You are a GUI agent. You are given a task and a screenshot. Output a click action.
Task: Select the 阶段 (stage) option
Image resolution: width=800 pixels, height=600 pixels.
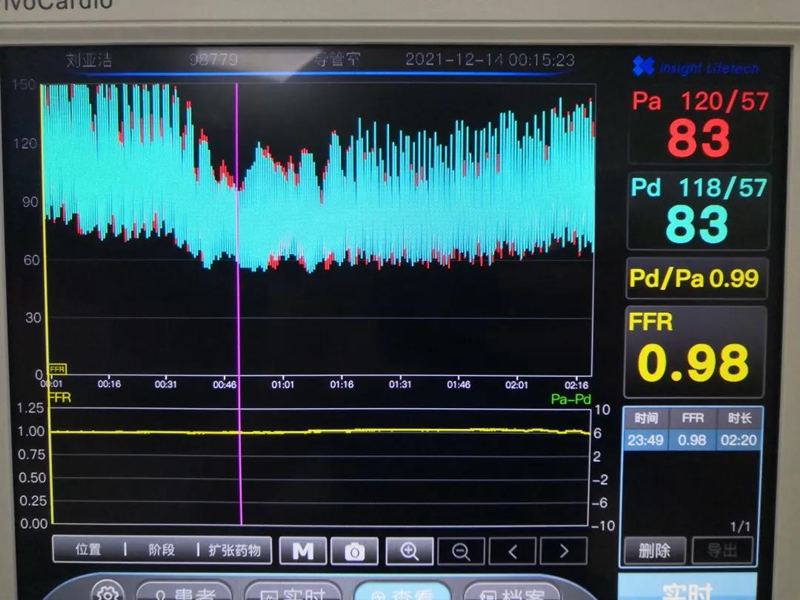tap(161, 550)
